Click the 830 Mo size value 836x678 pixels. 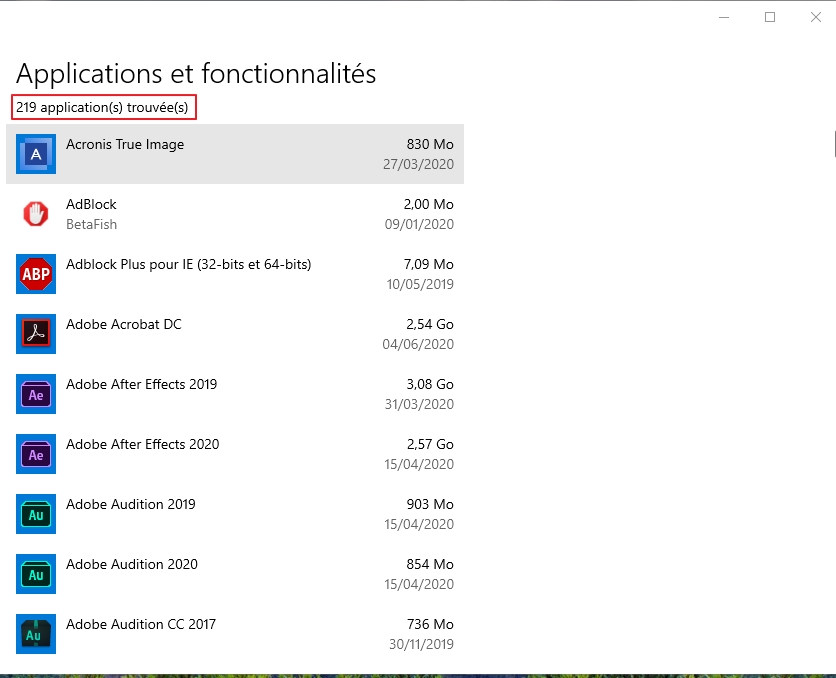click(x=430, y=144)
